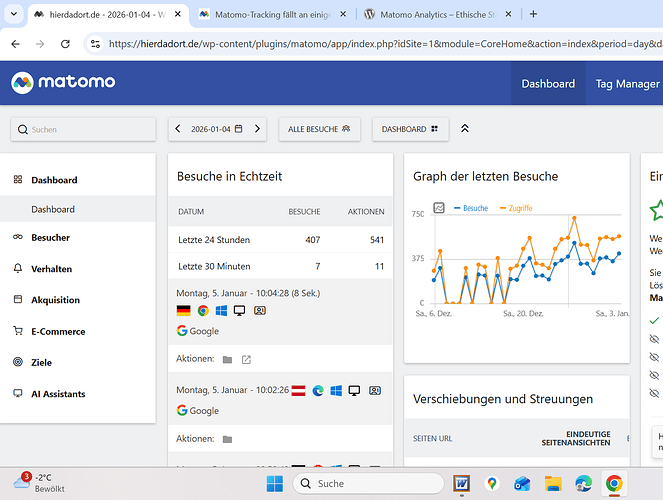Select the Dashboard sub-item in sidebar
Screen dimensions: 663x500
(53, 209)
